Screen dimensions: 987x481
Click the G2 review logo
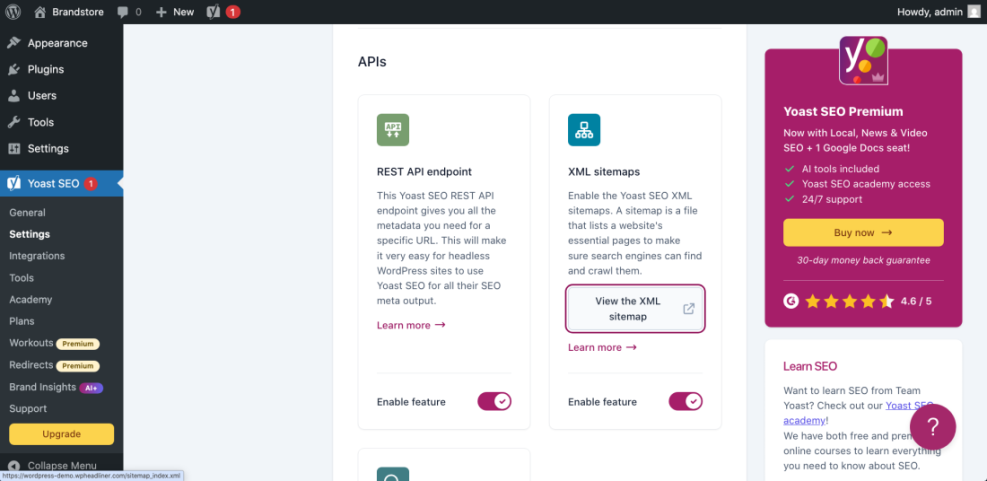(x=791, y=301)
